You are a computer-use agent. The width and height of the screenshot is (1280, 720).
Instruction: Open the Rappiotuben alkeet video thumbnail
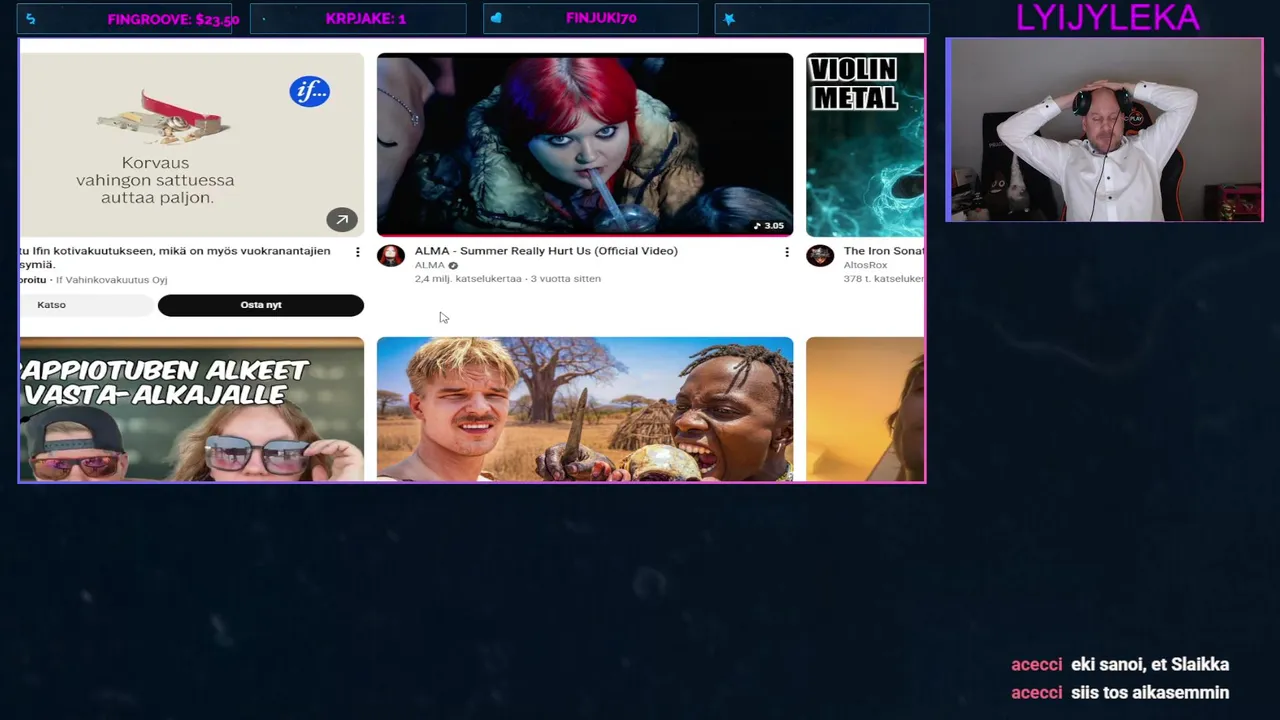(x=192, y=409)
